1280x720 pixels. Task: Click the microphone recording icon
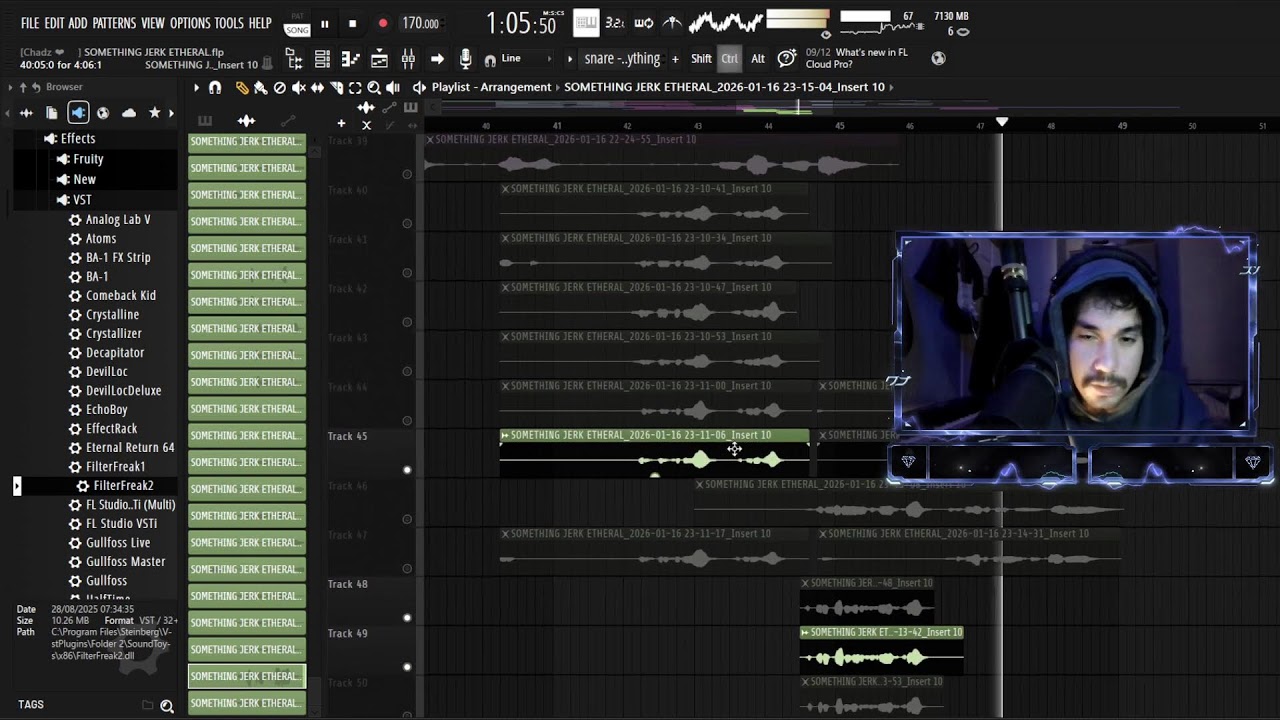465,59
